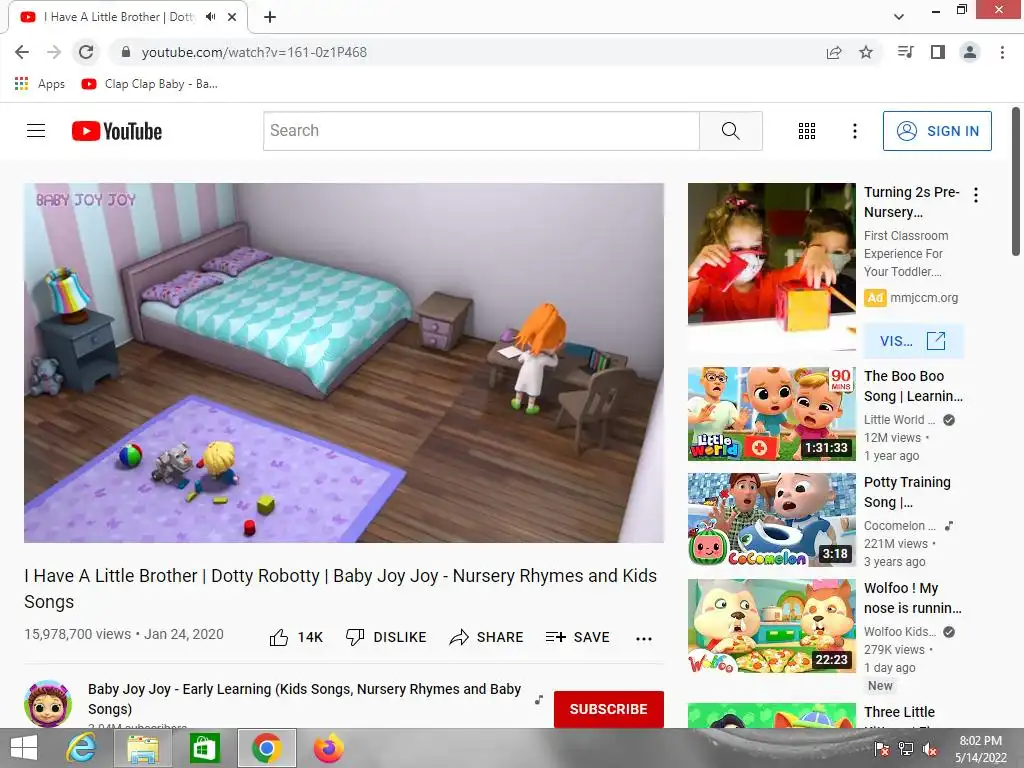Image resolution: width=1024 pixels, height=768 pixels.
Task: Open the SHARE arrow option
Action: coord(487,637)
